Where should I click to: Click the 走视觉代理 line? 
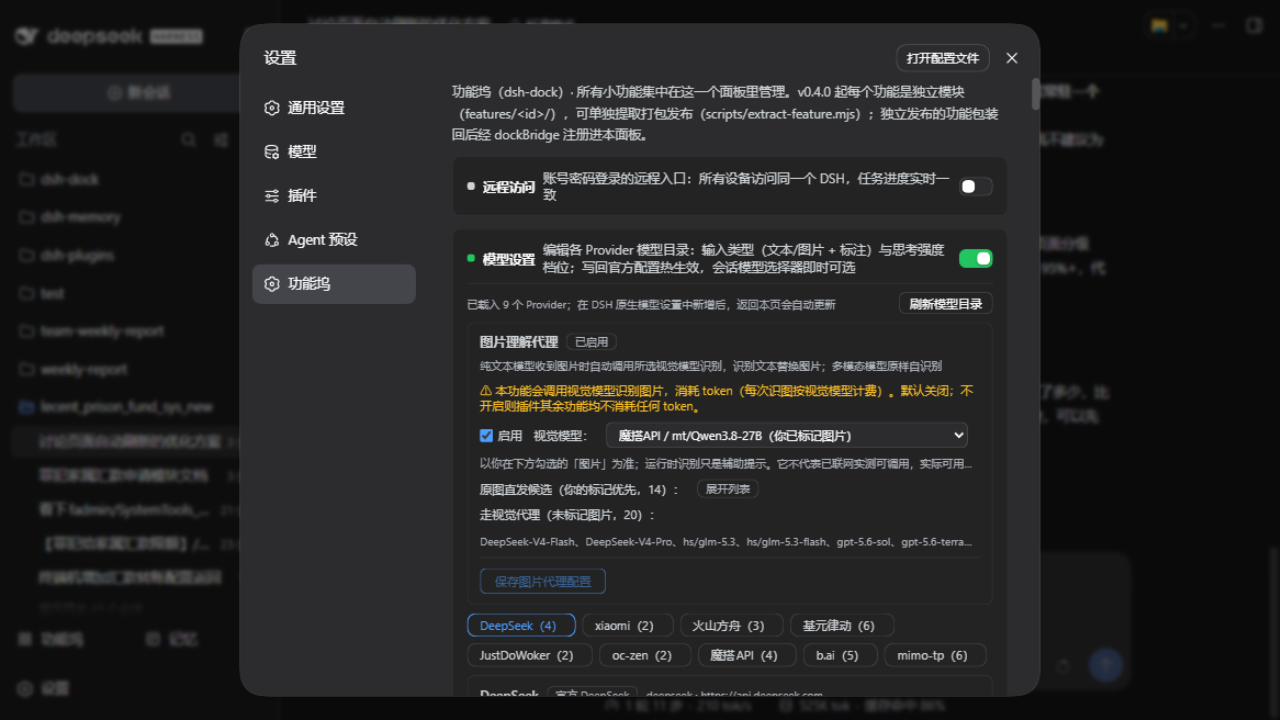[567, 515]
